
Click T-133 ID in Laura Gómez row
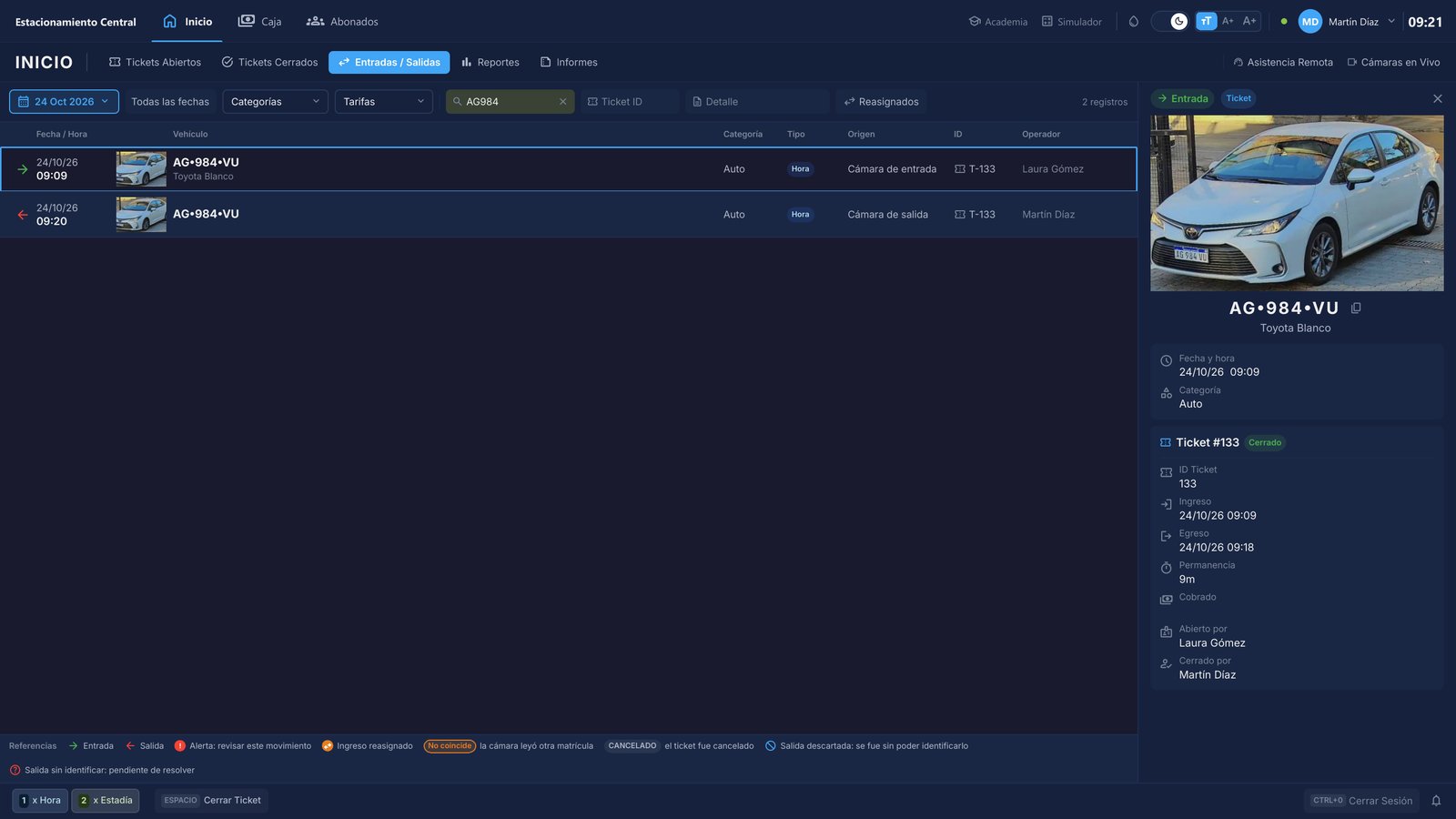point(975,169)
